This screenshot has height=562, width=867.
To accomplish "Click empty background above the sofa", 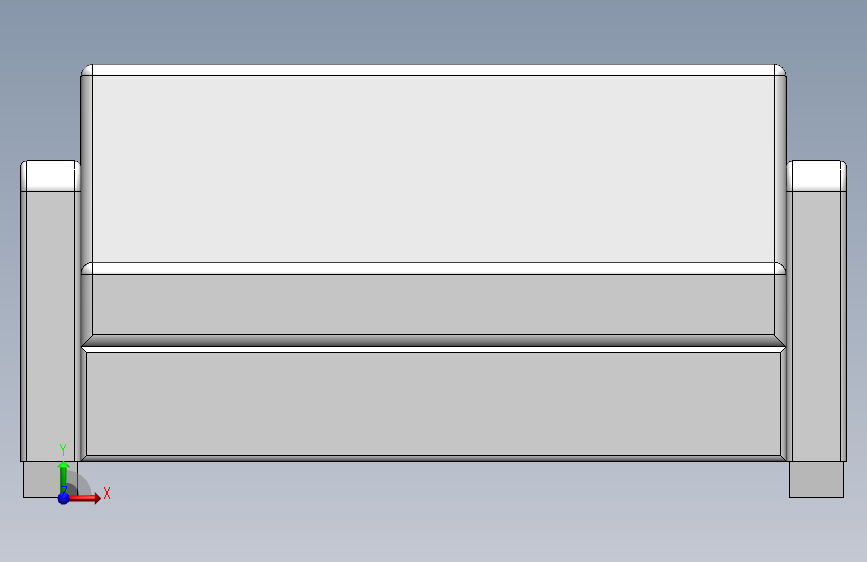I will click(x=433, y=30).
